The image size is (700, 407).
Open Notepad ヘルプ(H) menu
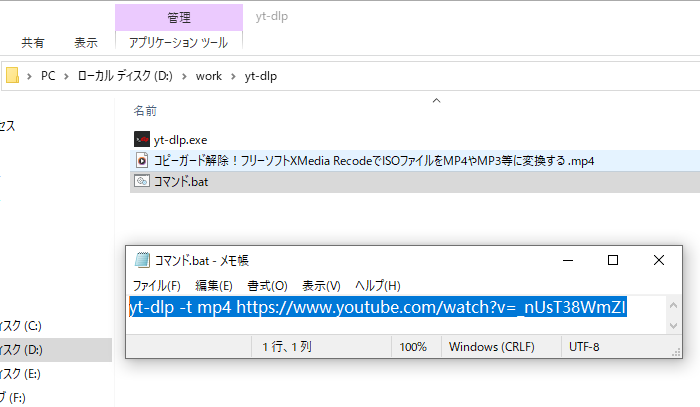click(x=378, y=286)
